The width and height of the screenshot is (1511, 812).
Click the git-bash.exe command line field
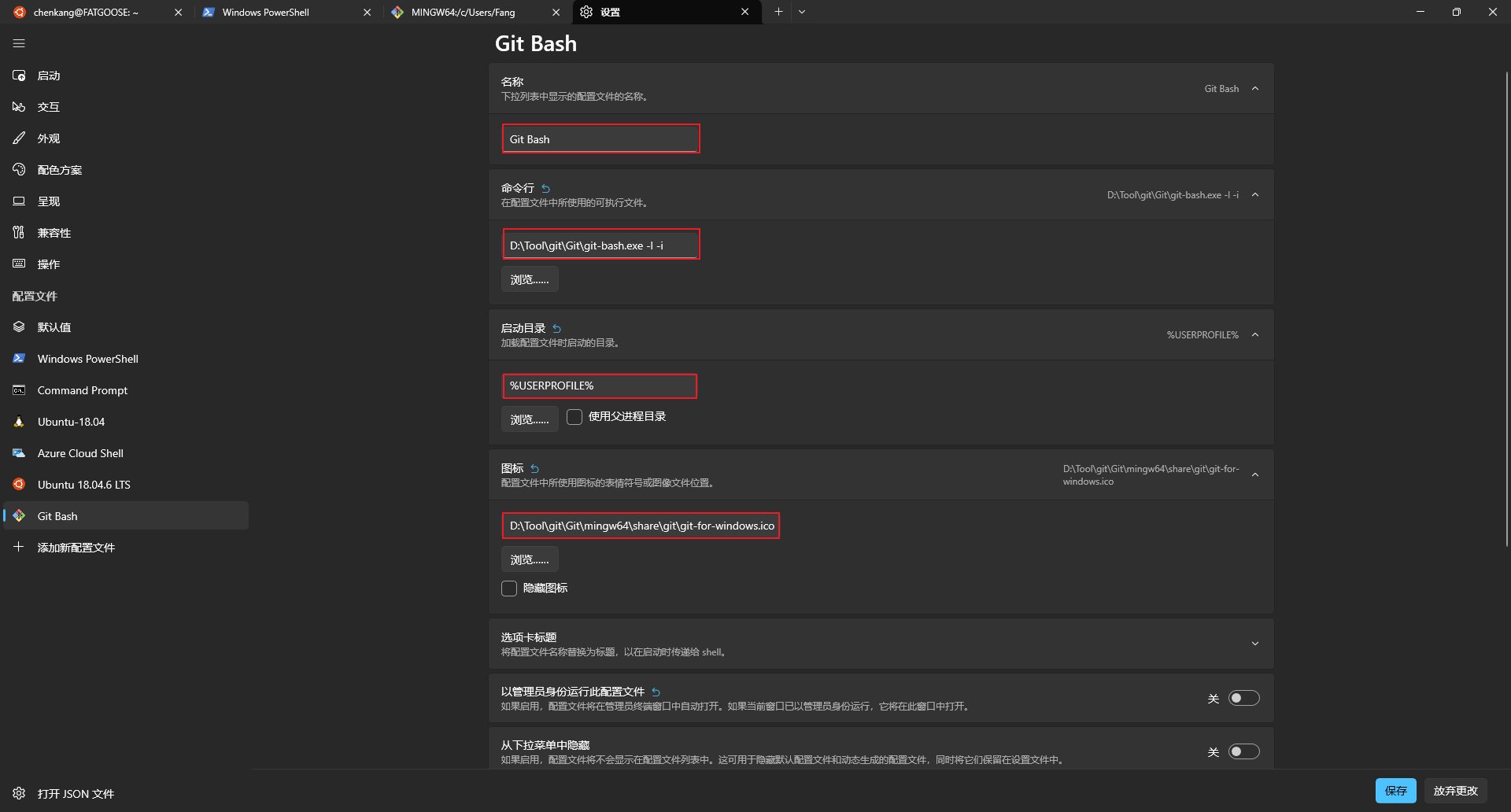click(600, 245)
